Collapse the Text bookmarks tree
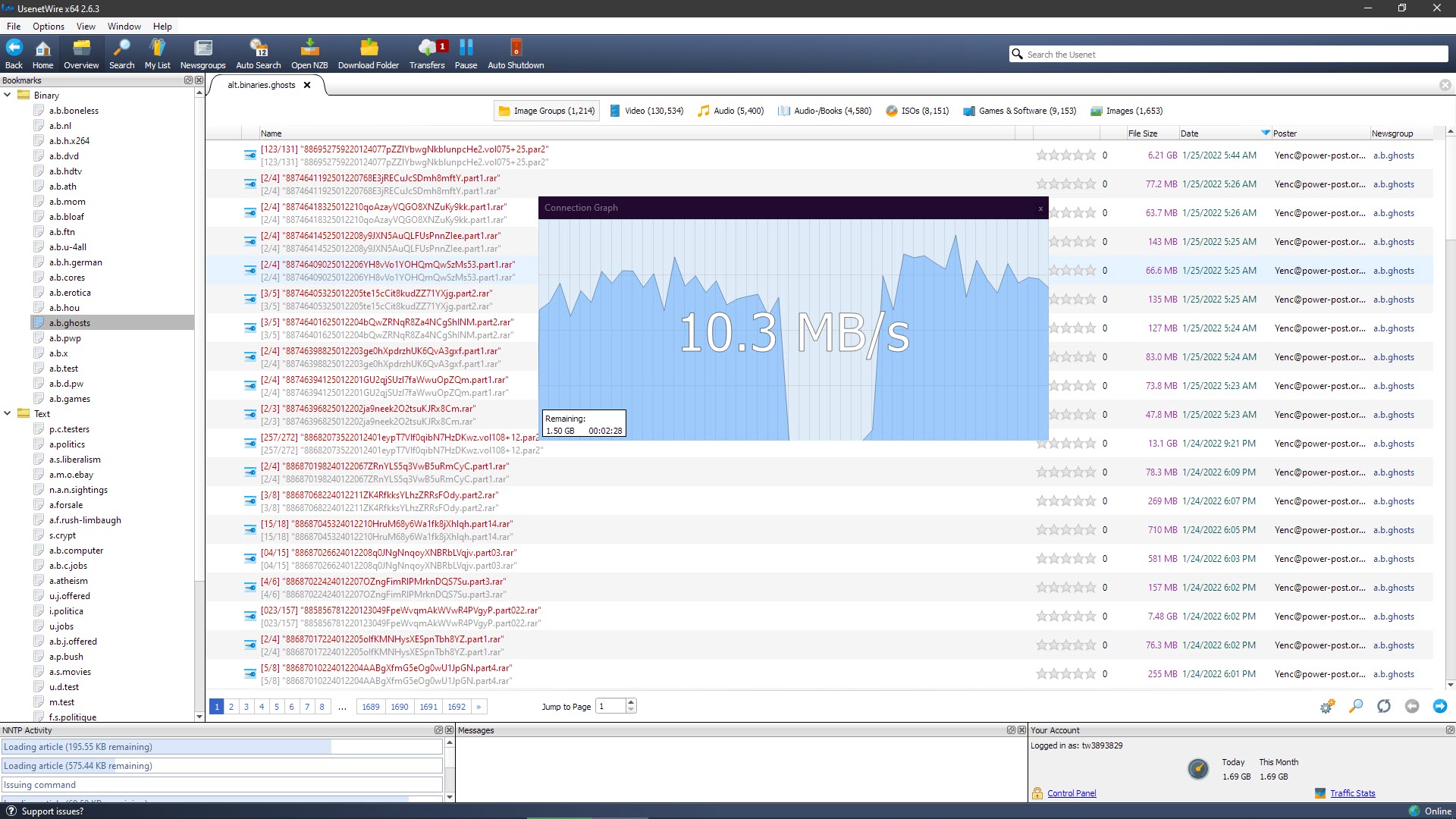The image size is (1456, 819). tap(8, 413)
